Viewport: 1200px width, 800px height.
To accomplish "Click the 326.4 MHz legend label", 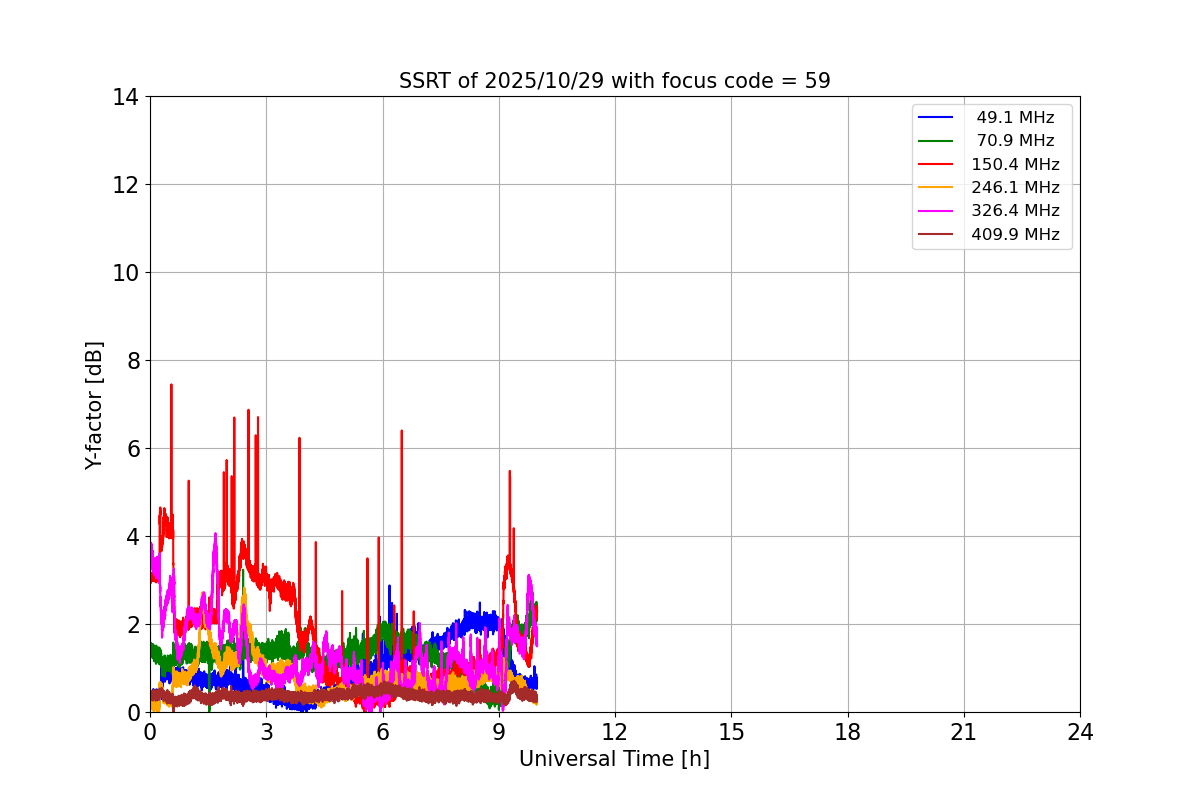I will pyautogui.click(x=1015, y=211).
